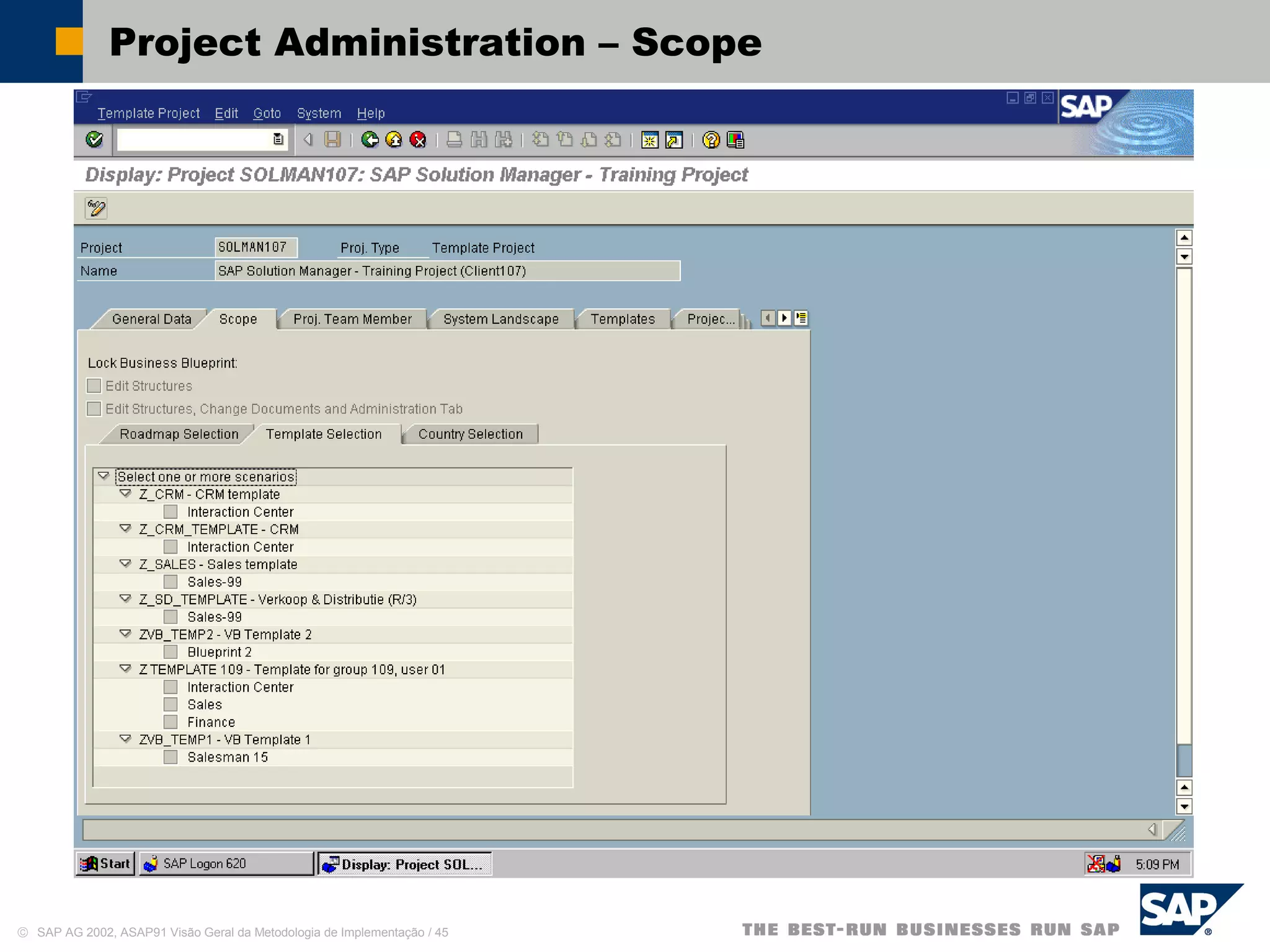
Task: Check the Blueprint 2 checkbox
Action: coord(171,652)
